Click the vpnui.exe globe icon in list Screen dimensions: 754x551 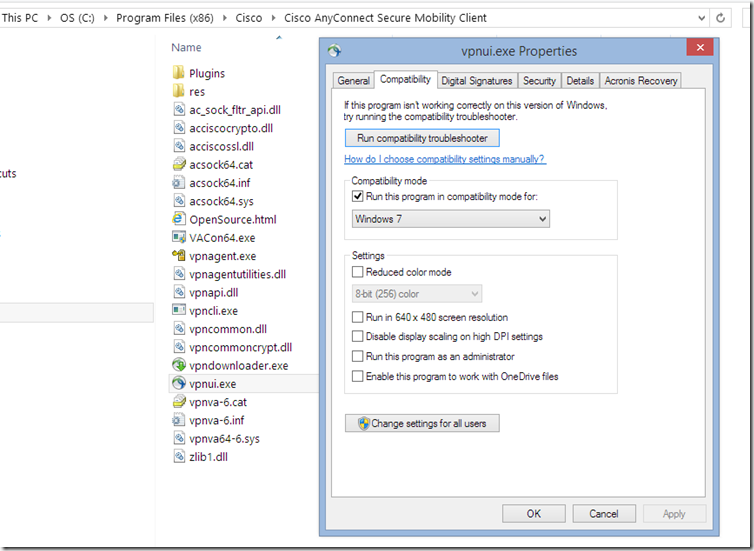[178, 383]
